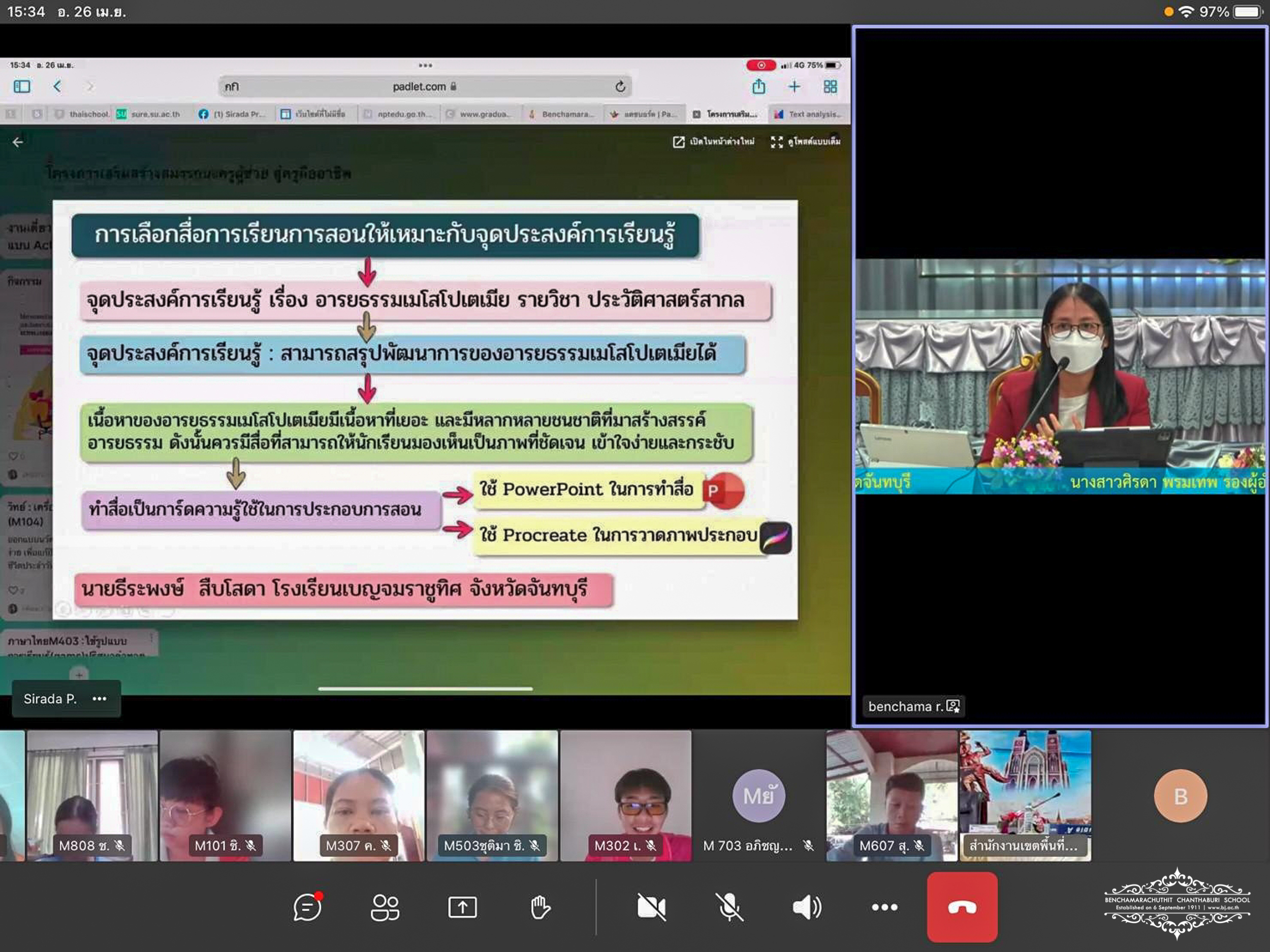Viewport: 1270px width, 952px height.
Task: Go forward in the shared browser
Action: point(89,87)
